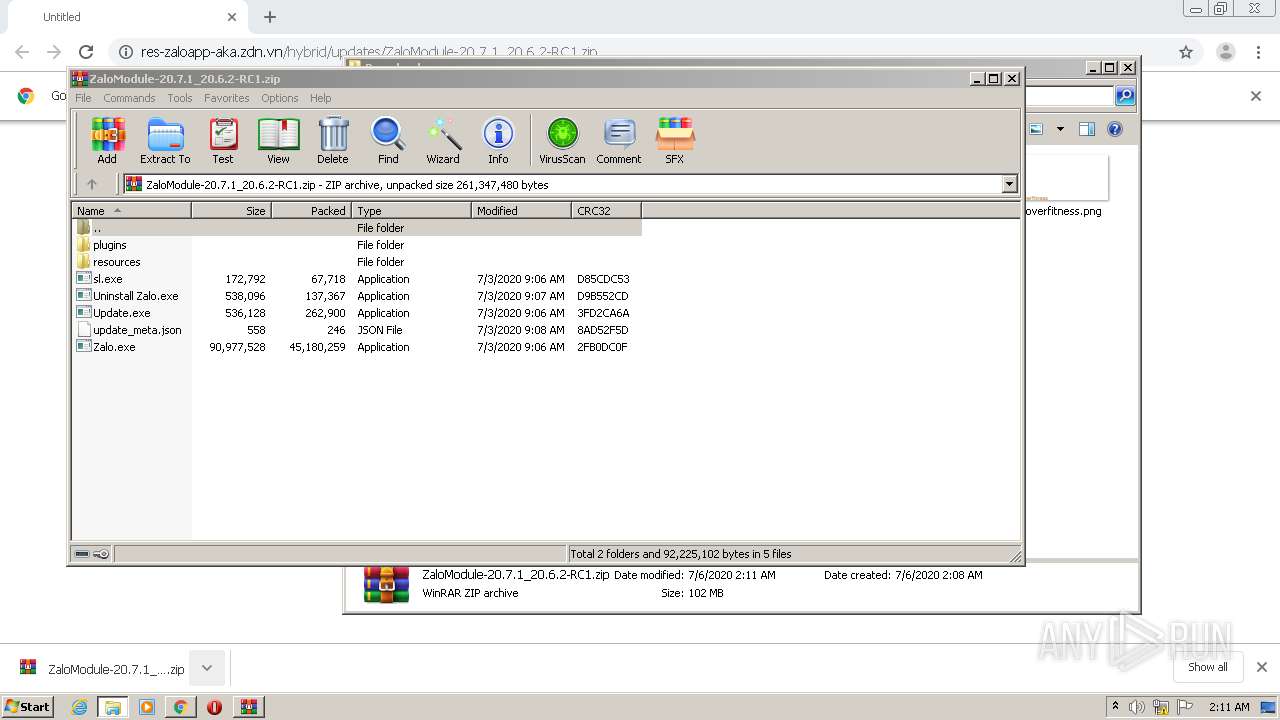The height and width of the screenshot is (720, 1280).
Task: Bookmark page with star icon
Action: [1186, 52]
